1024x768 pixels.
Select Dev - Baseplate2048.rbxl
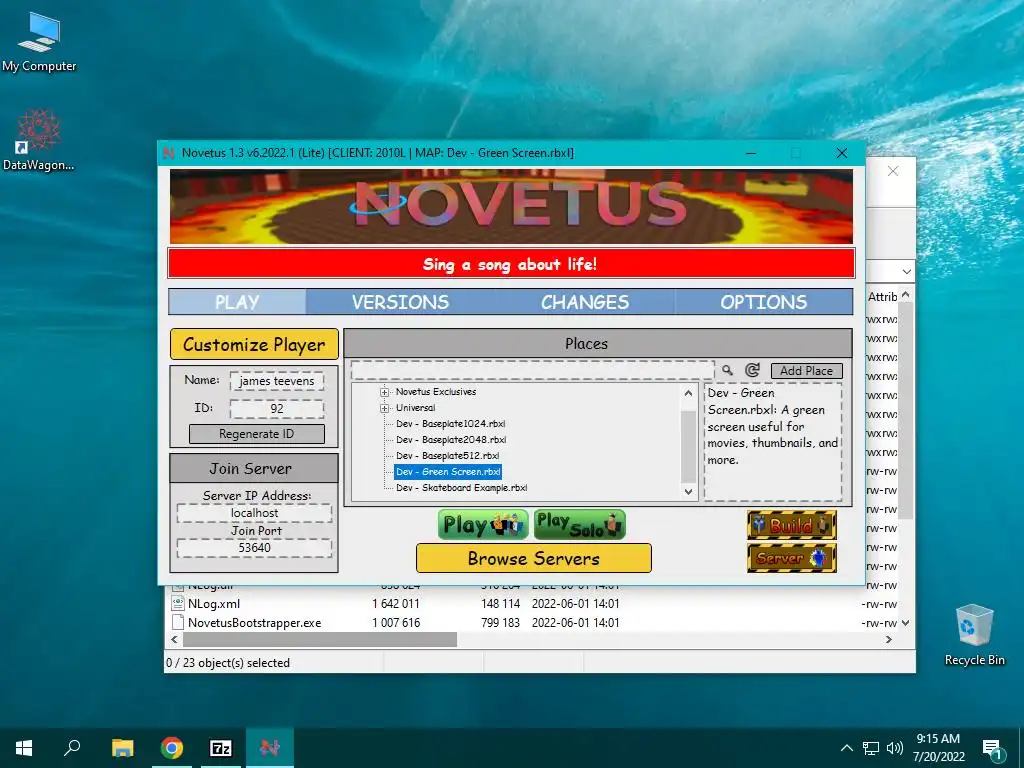(x=451, y=440)
